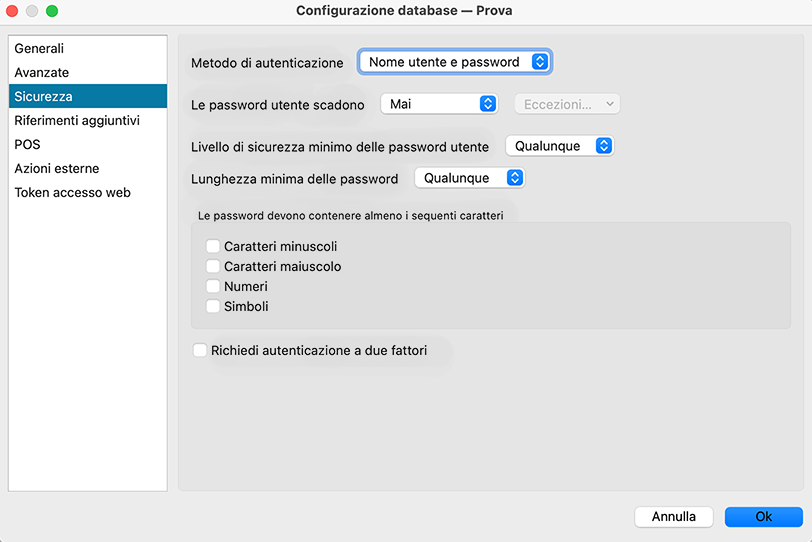Enable Richiedi autenticazione a due fattori
The width and height of the screenshot is (812, 542).
pyautogui.click(x=200, y=351)
